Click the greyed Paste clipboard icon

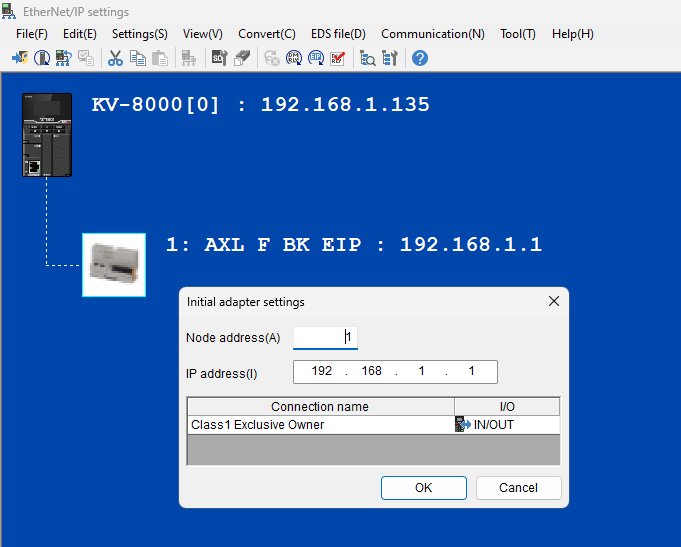(x=160, y=58)
